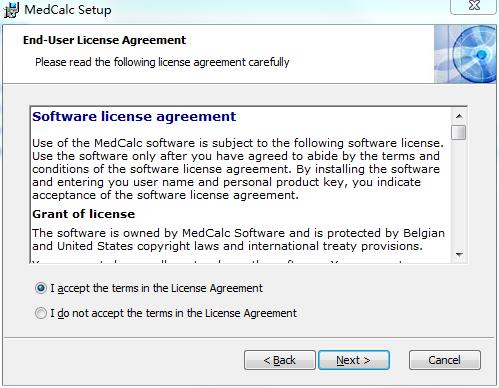Select the do not accept radio button
This screenshot has width=499, height=388.
[x=41, y=313]
